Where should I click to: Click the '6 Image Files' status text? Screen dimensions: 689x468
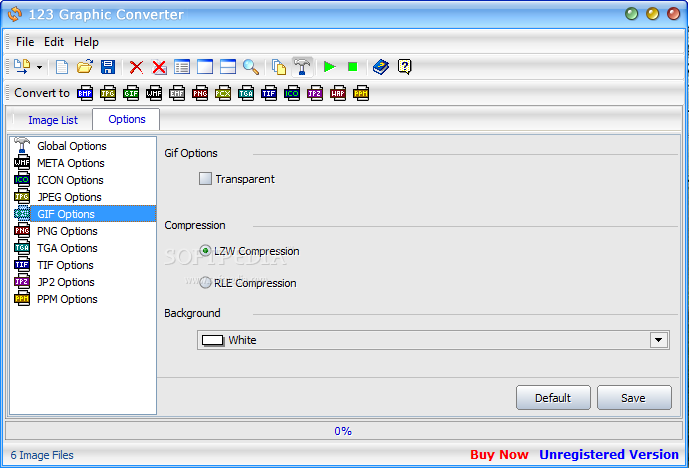42,455
